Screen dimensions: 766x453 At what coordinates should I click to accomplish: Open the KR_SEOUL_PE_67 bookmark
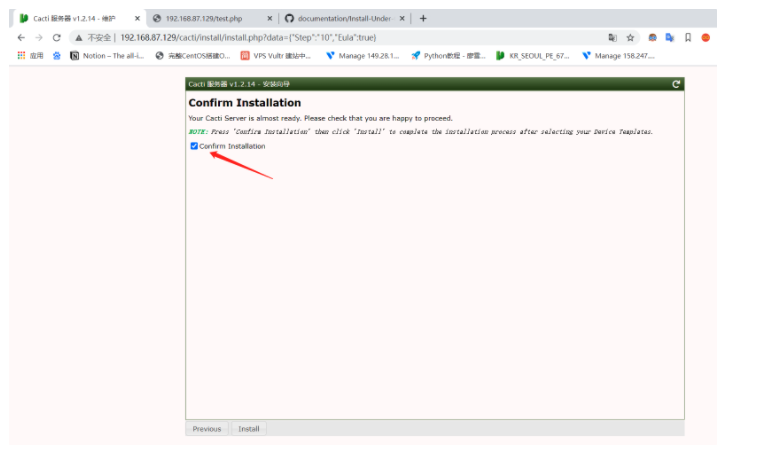pos(533,56)
